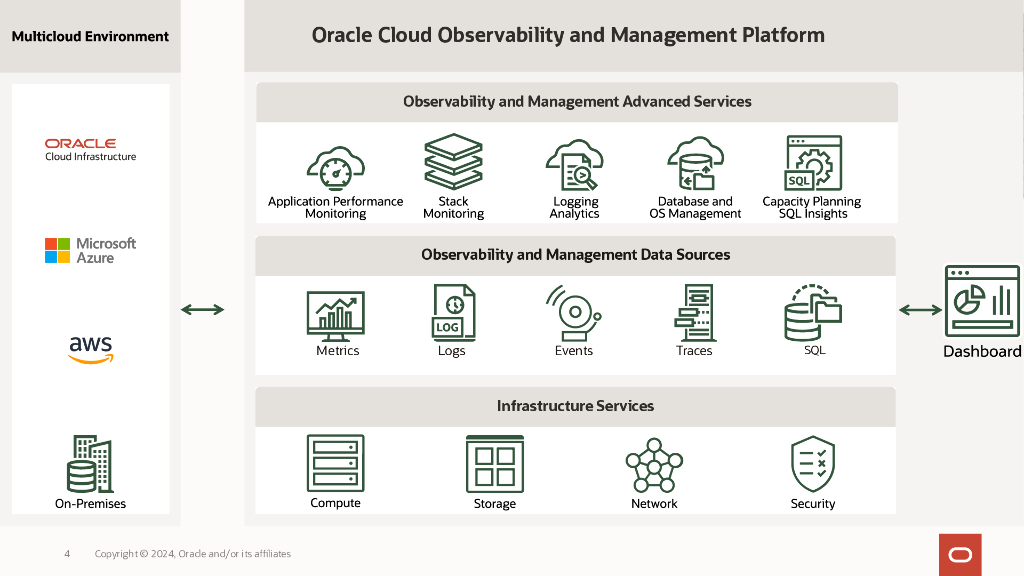
Task: Click the 'Events' label text
Action: pyautogui.click(x=574, y=351)
